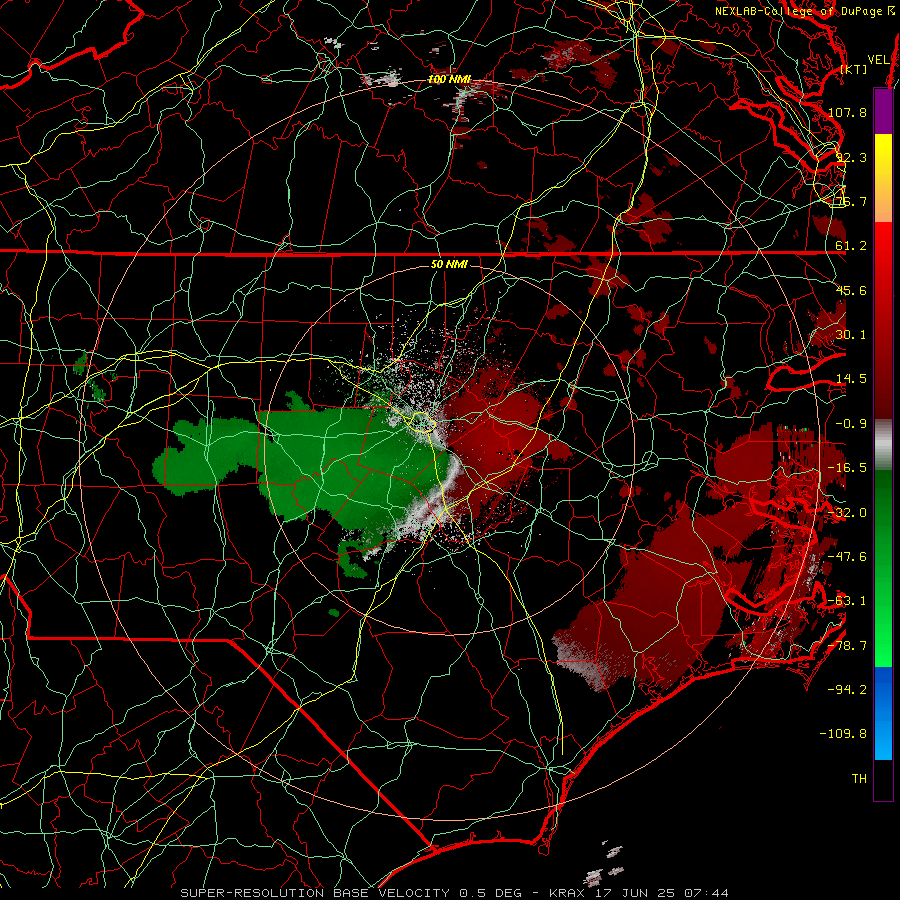Click the 107.8 legend value

point(847,112)
